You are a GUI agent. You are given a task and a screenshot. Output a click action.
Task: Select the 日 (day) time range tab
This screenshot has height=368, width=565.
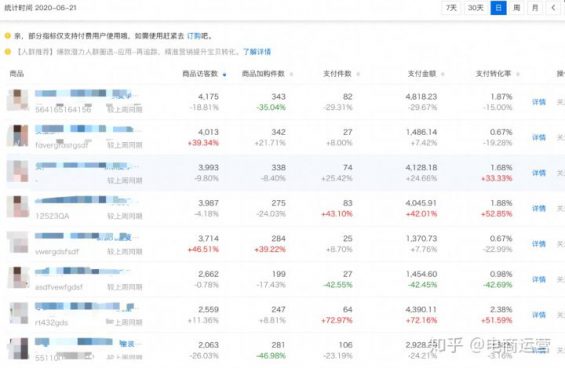click(498, 8)
